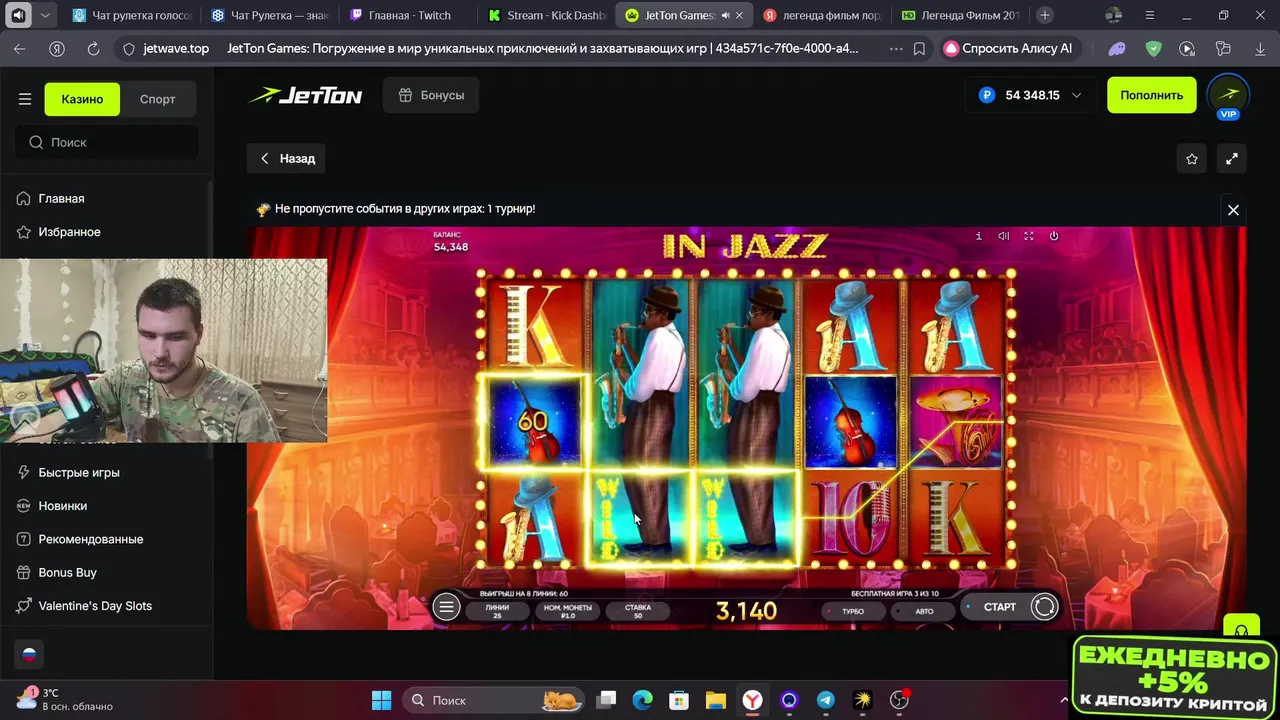Mute the slot game sound
The height and width of the screenshot is (720, 1280).
(1004, 236)
